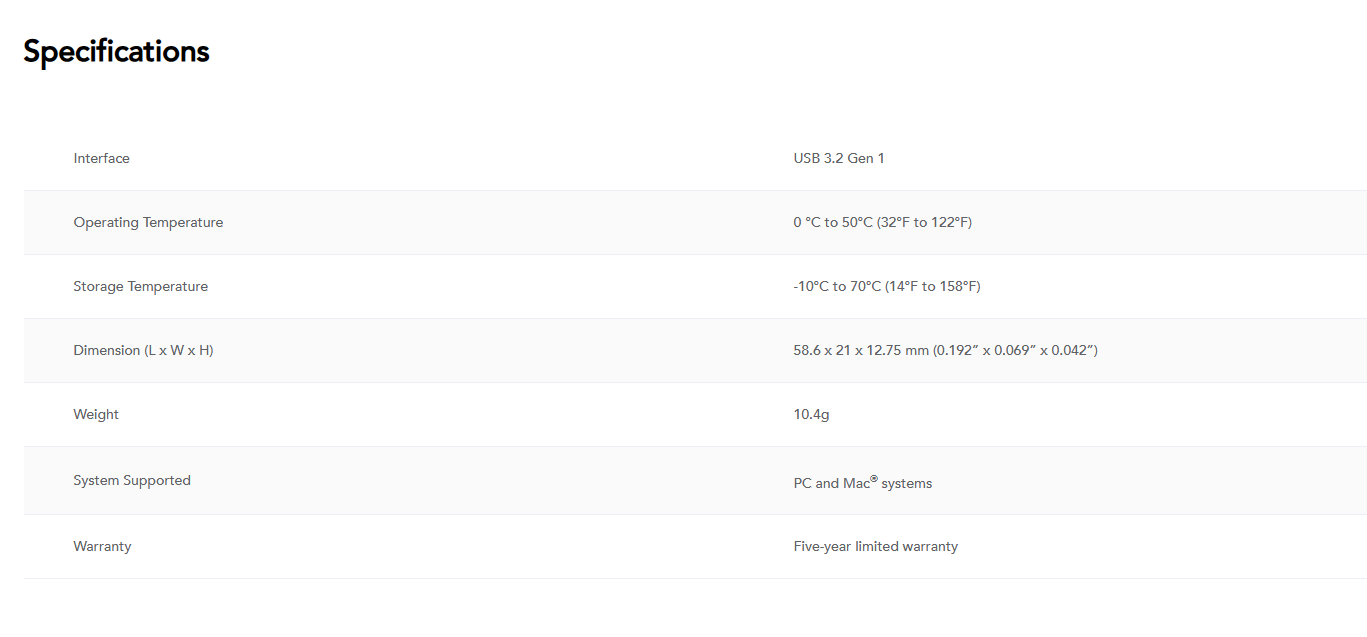
Task: Select the Dimension (L x W x H) label
Action: (x=143, y=350)
